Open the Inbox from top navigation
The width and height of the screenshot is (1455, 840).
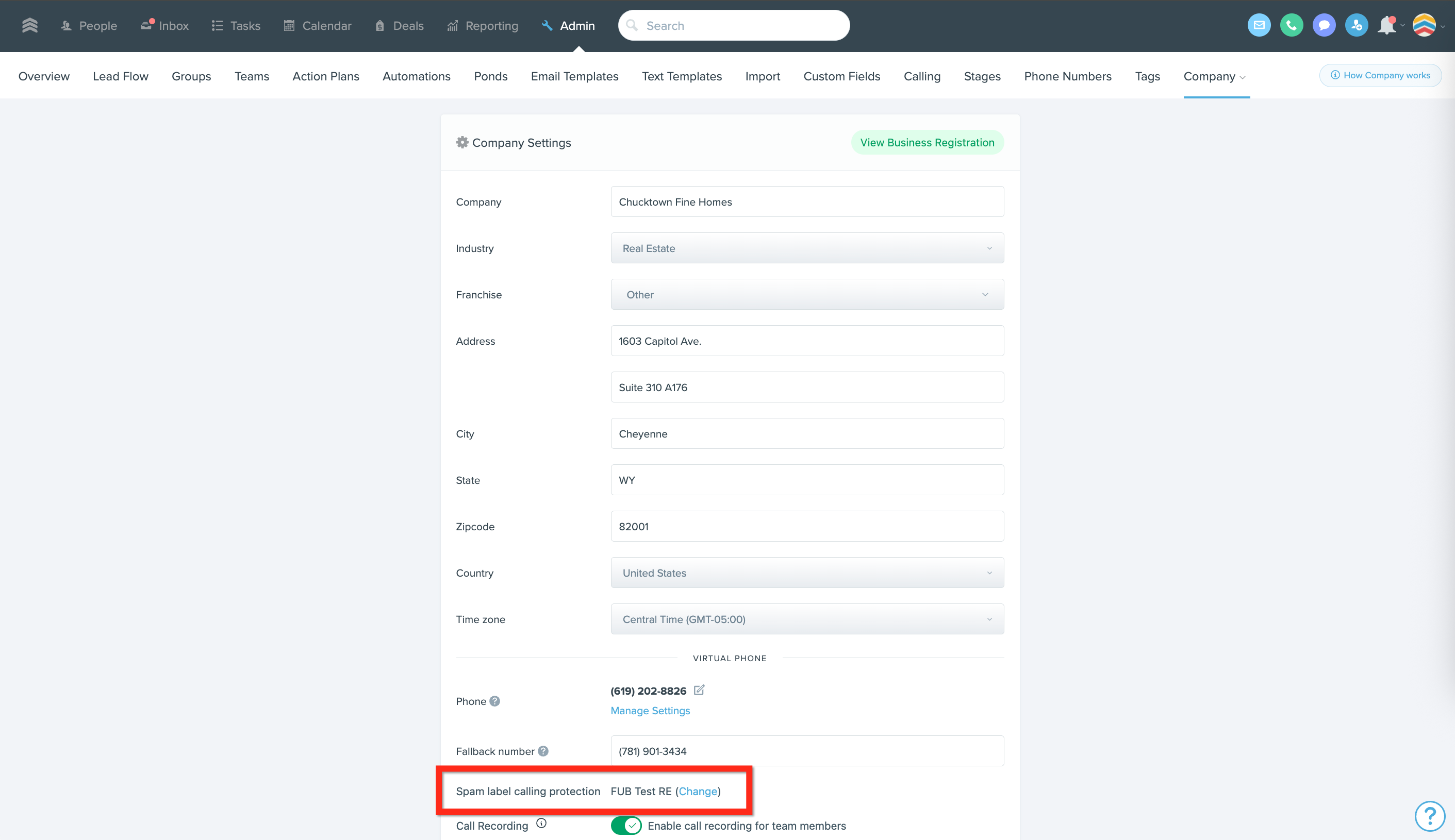coord(164,25)
